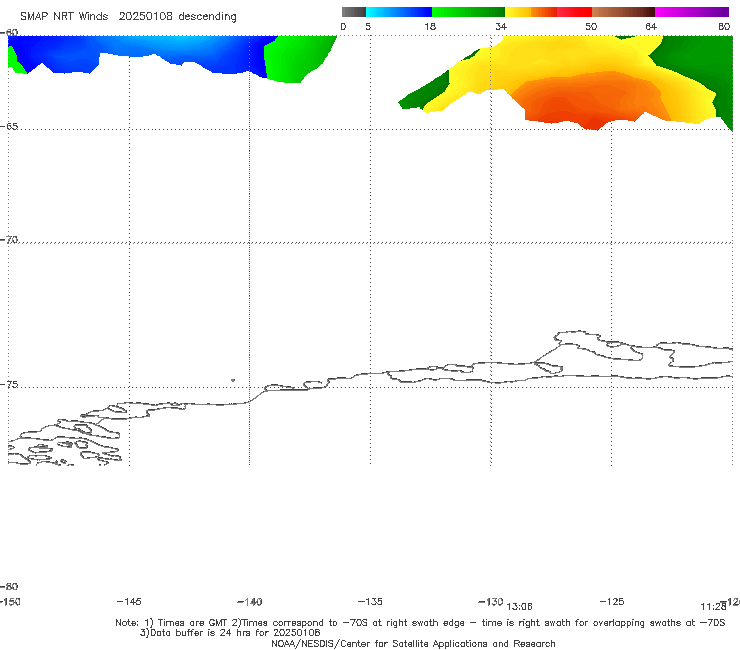Screen dimensions: 740x650
Task: Click the 'Data buffer is 24 hrs' note
Action: point(230,633)
